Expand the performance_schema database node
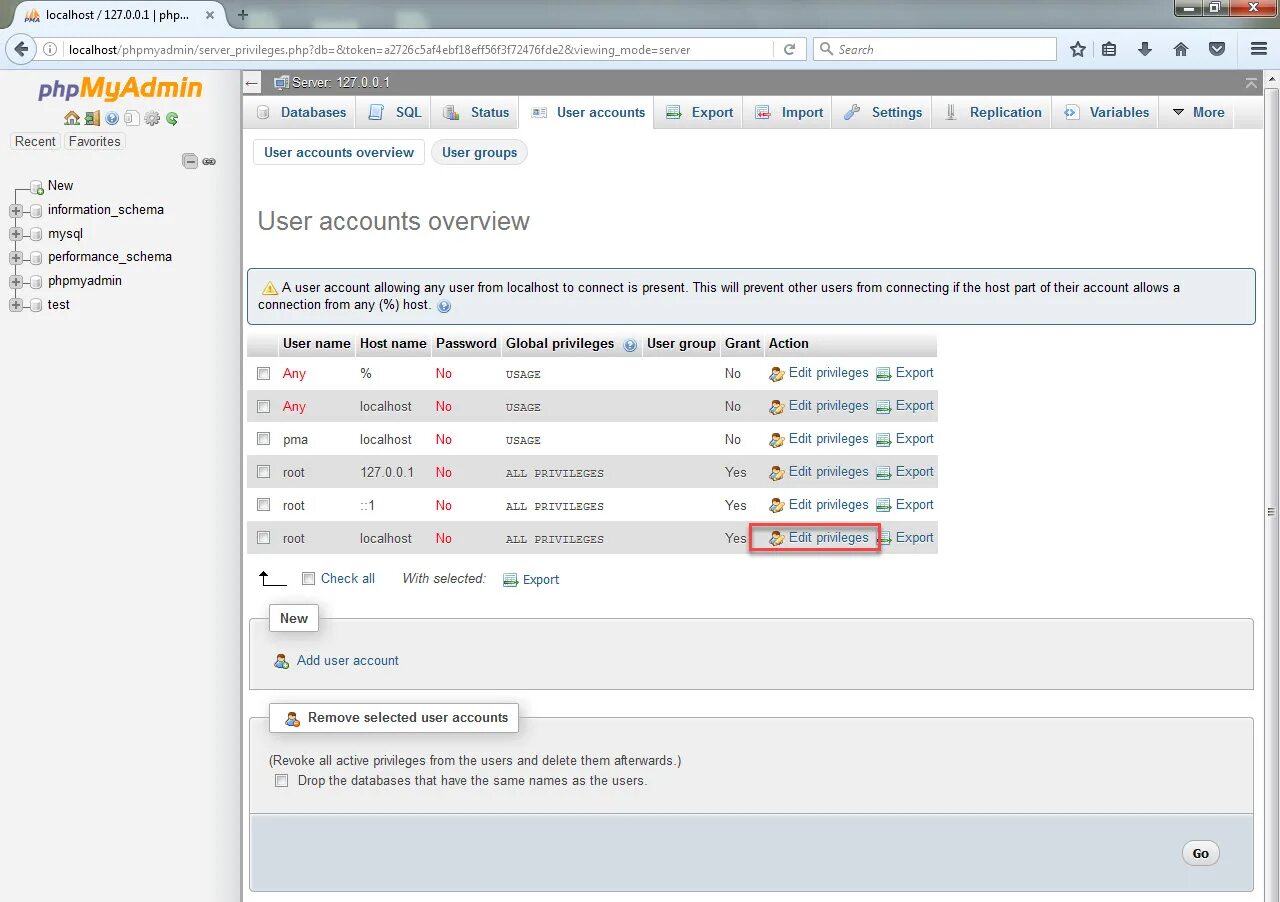 (15, 257)
